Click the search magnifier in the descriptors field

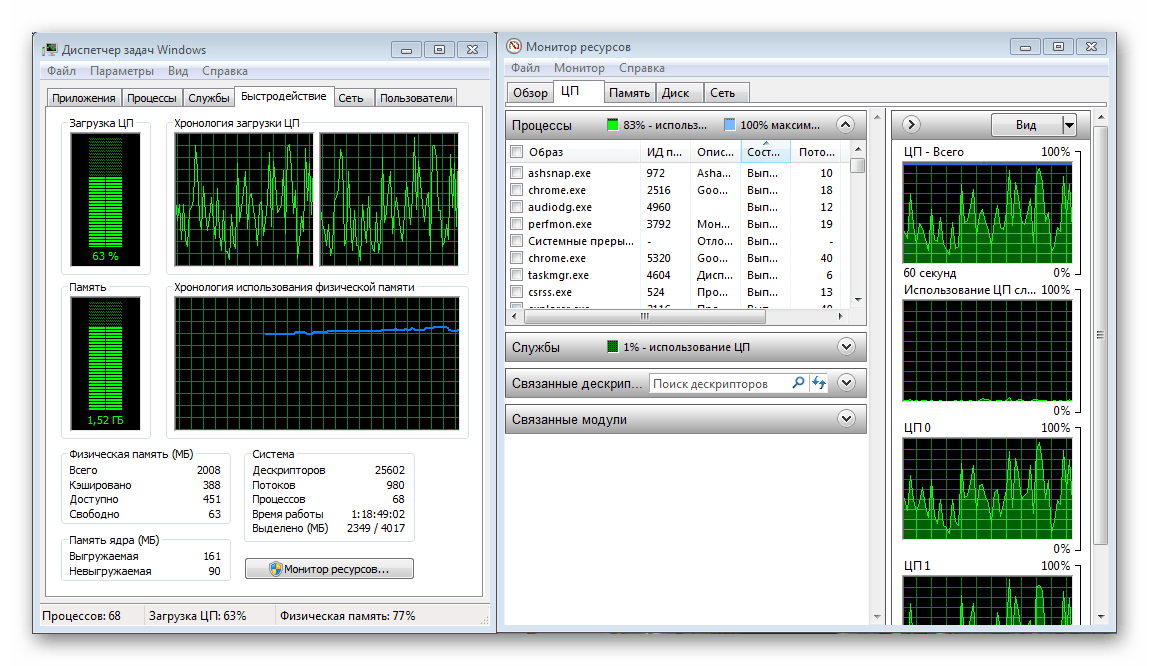pos(798,383)
